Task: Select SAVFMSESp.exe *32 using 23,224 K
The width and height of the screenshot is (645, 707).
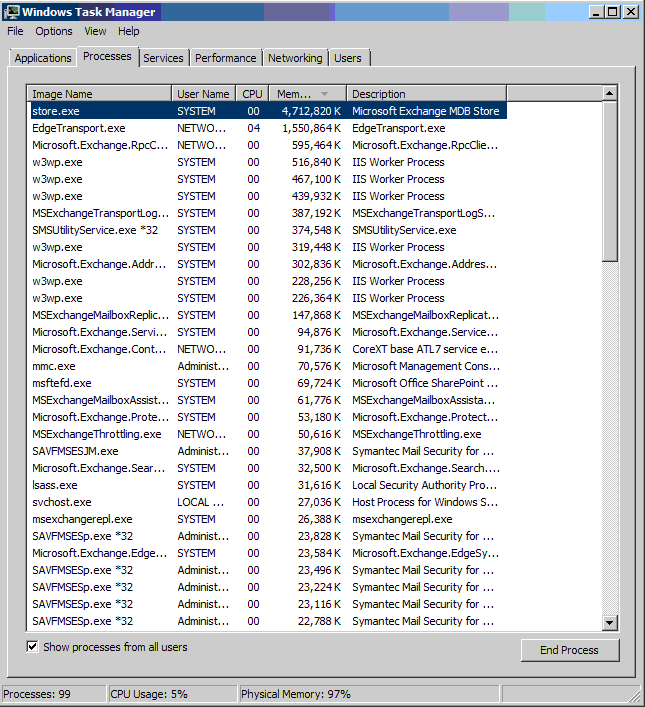Action: click(x=269, y=587)
